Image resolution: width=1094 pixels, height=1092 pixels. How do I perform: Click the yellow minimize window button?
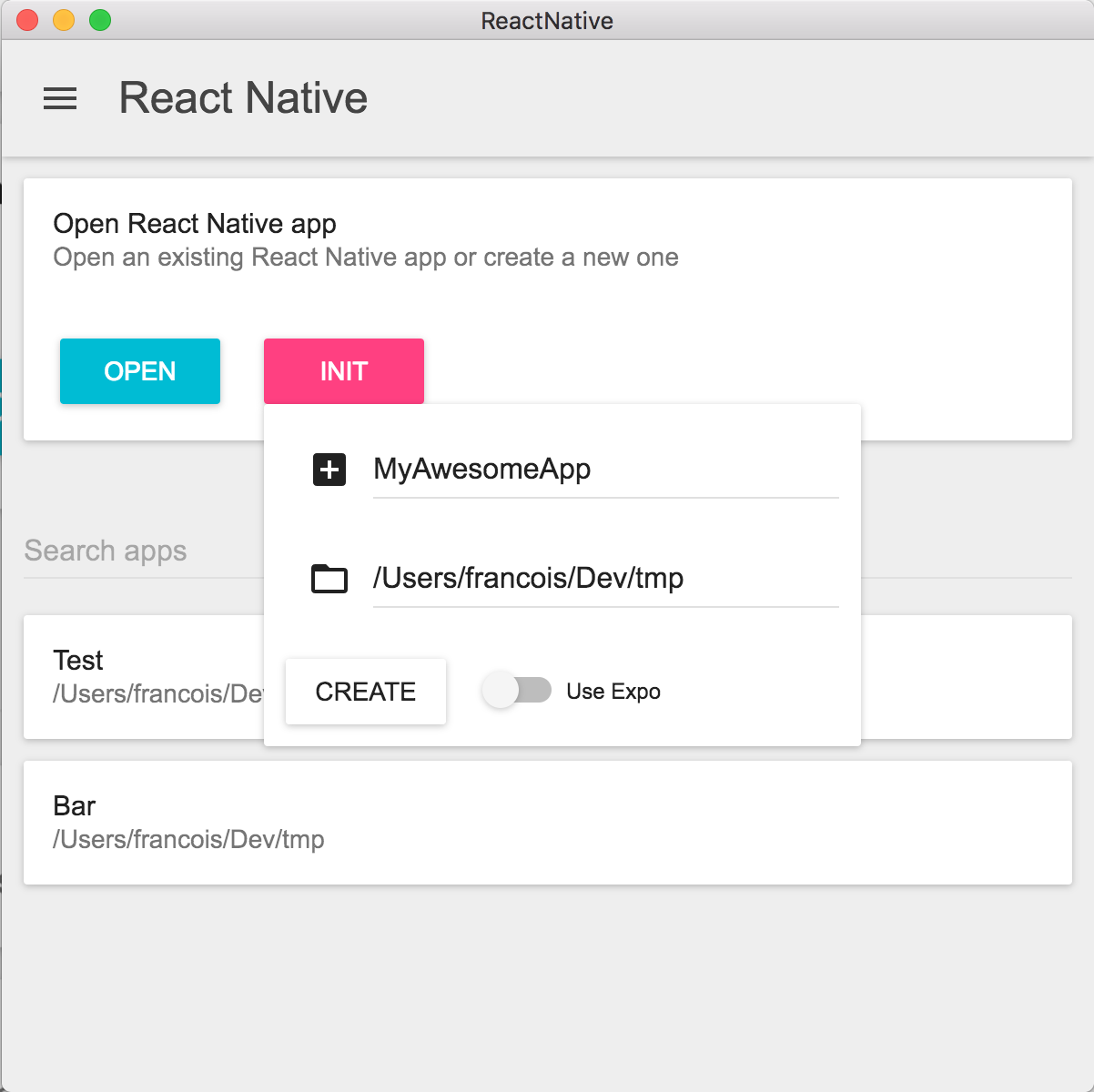[64, 20]
